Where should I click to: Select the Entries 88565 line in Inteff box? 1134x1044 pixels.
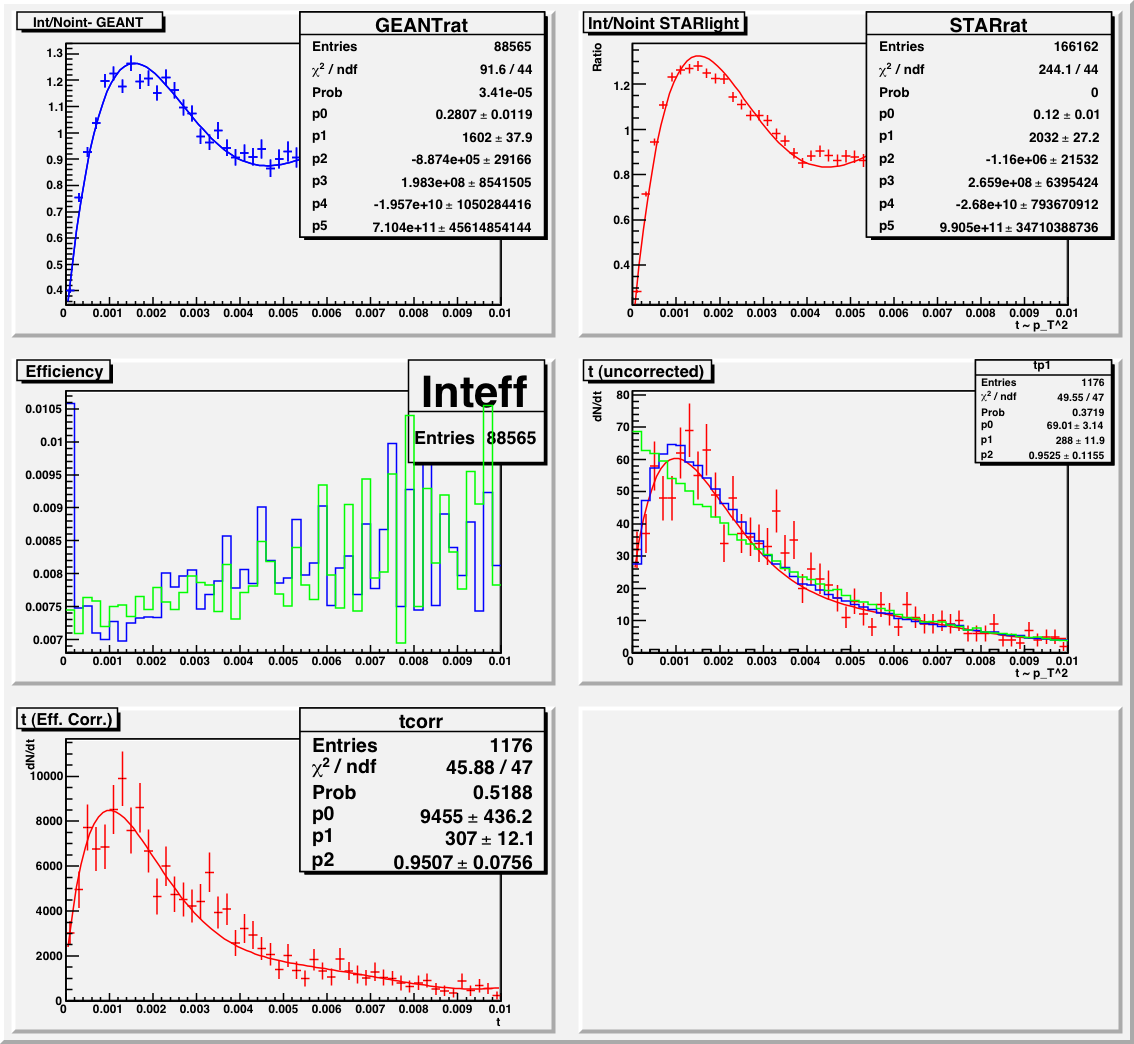pyautogui.click(x=476, y=438)
